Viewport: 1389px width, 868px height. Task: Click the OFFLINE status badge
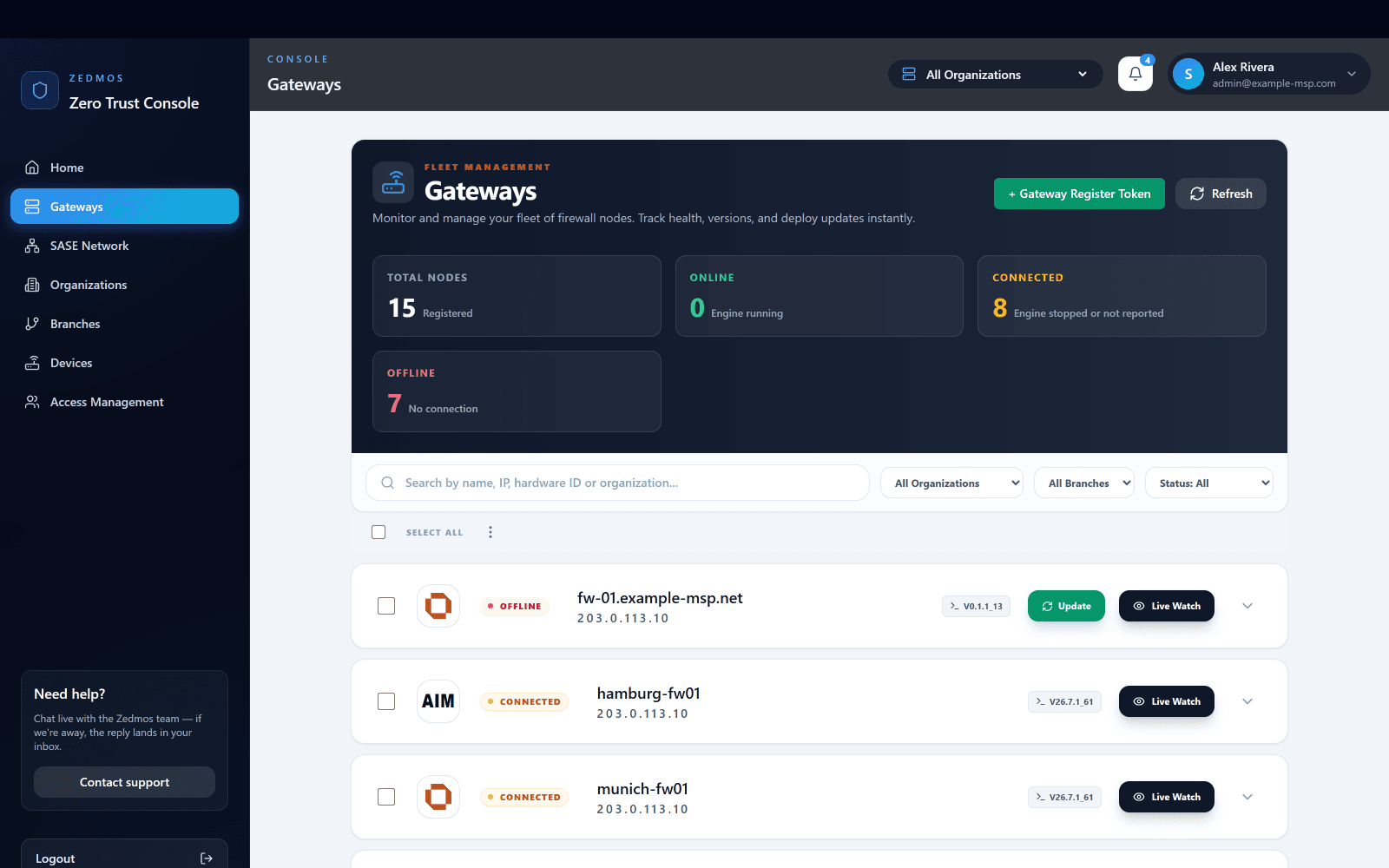(x=515, y=606)
